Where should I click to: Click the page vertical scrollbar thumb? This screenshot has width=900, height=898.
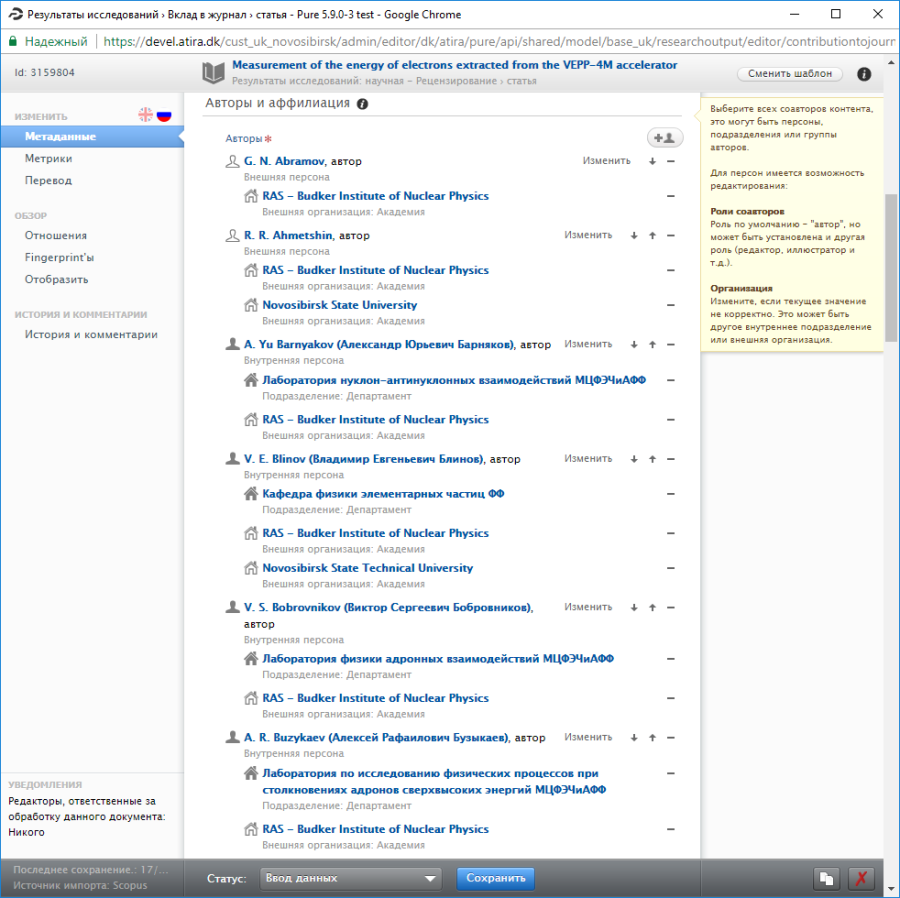[891, 268]
